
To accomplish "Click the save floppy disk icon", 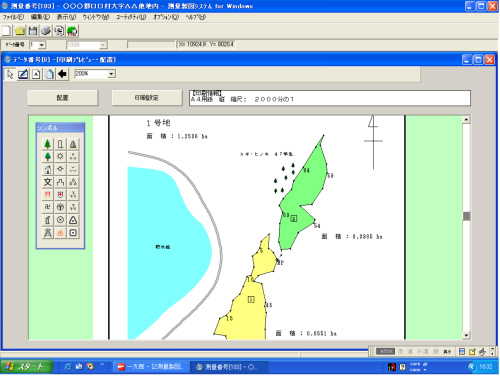I will (x=33, y=31).
